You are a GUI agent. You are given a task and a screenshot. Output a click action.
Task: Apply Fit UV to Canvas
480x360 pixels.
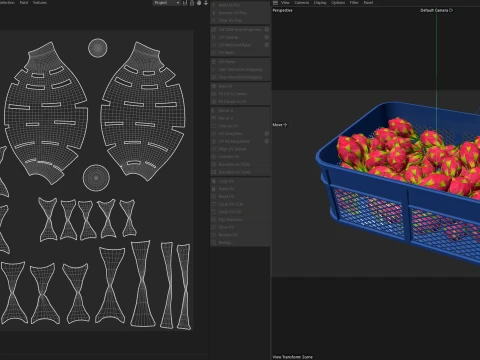click(240, 94)
